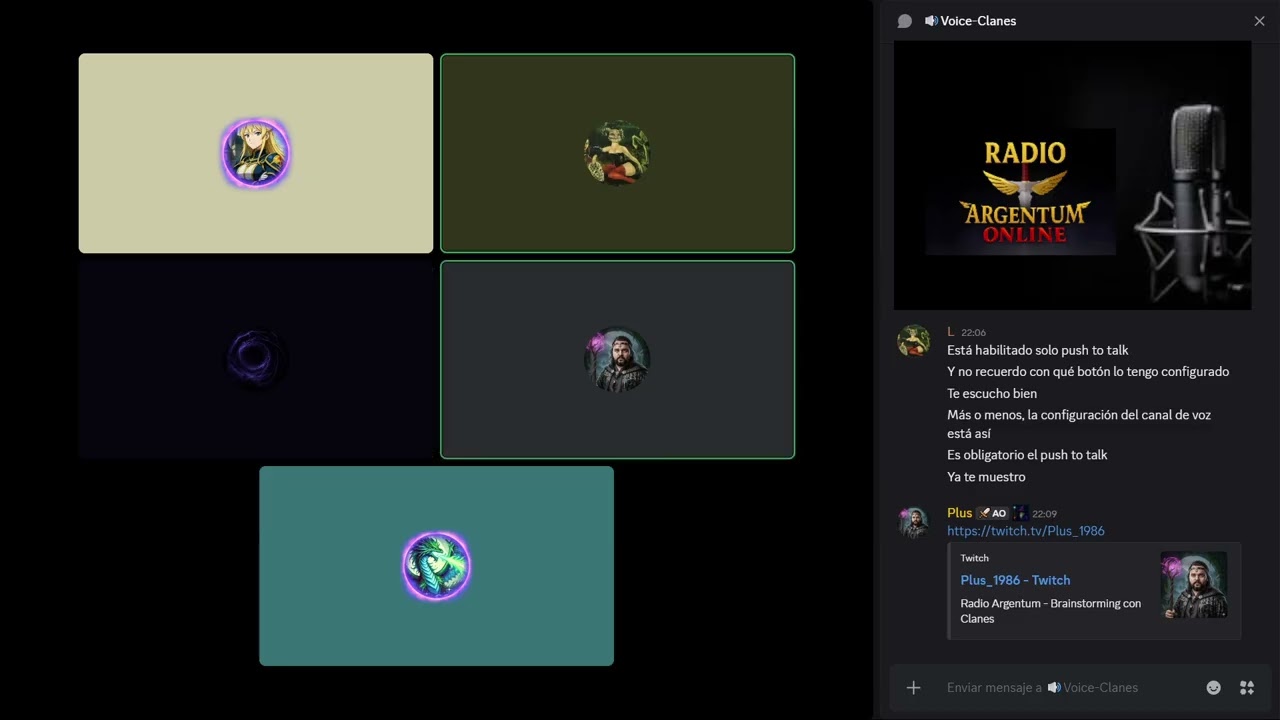This screenshot has height=720, width=1280.
Task: Open the emoji picker in message bar
Action: point(1213,687)
